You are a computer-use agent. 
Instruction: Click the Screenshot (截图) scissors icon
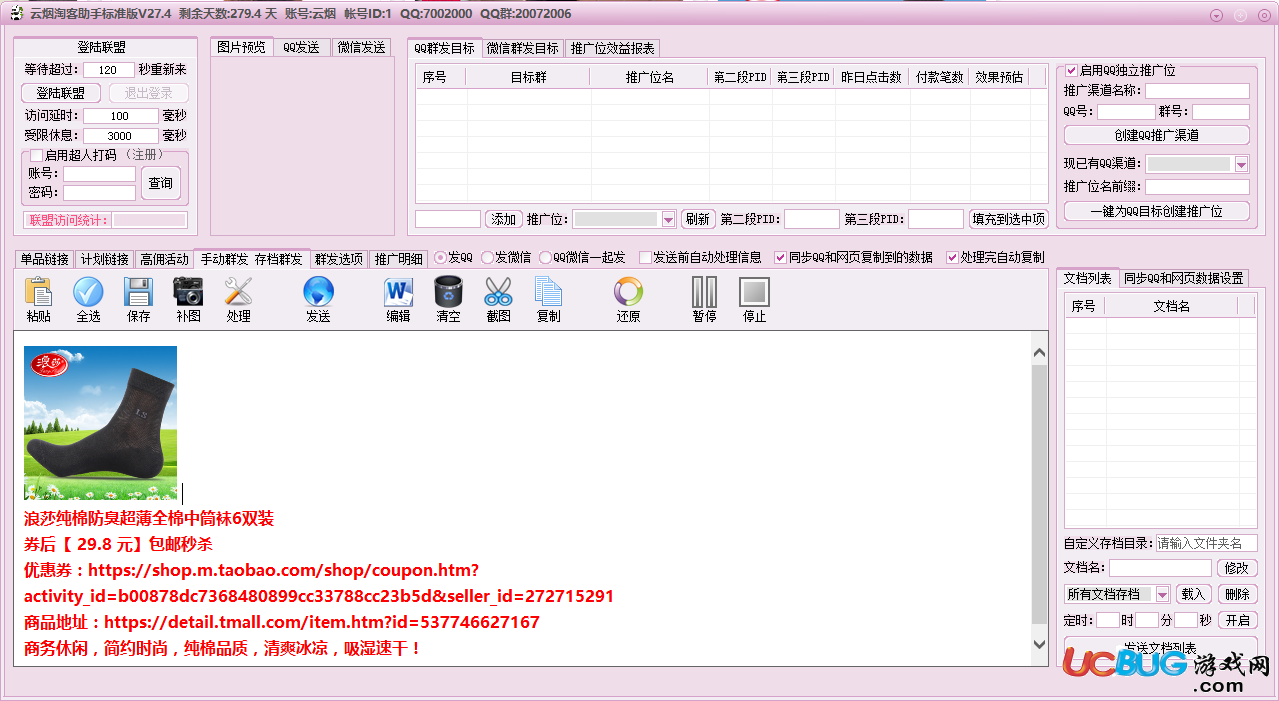(x=498, y=291)
